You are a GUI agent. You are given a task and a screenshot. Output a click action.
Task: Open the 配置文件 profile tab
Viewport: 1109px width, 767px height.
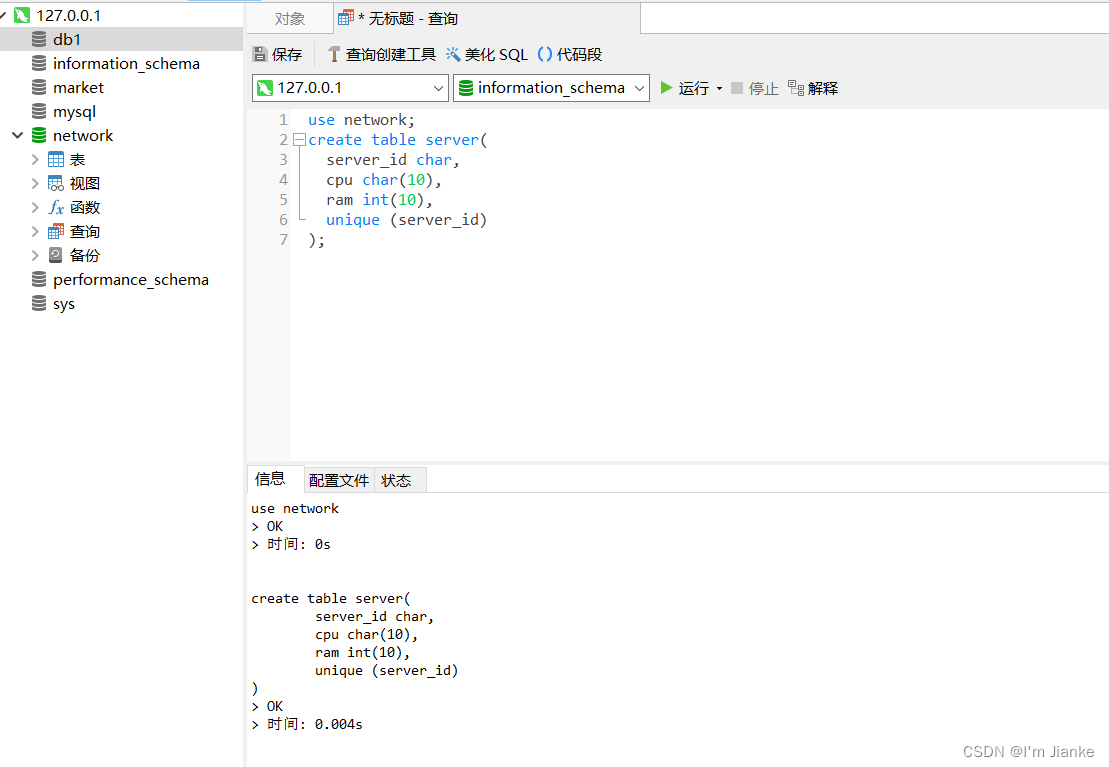(x=339, y=480)
